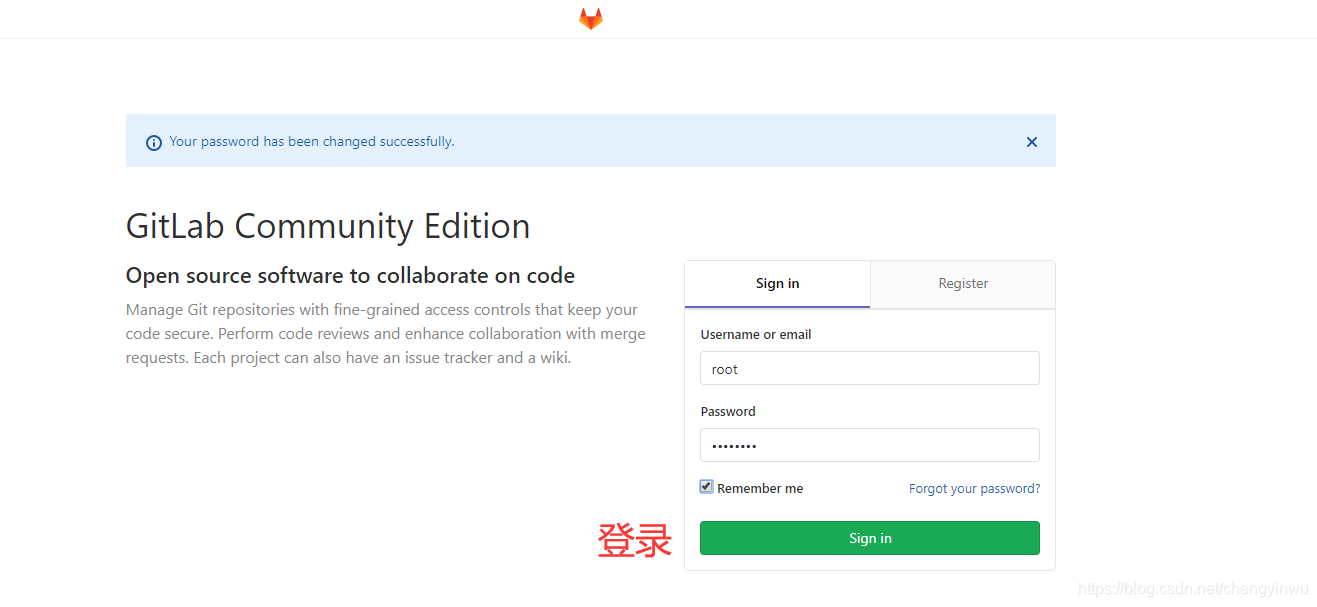Open the Forgot your password link
Screen dimensions: 1317x607
[x=974, y=489]
